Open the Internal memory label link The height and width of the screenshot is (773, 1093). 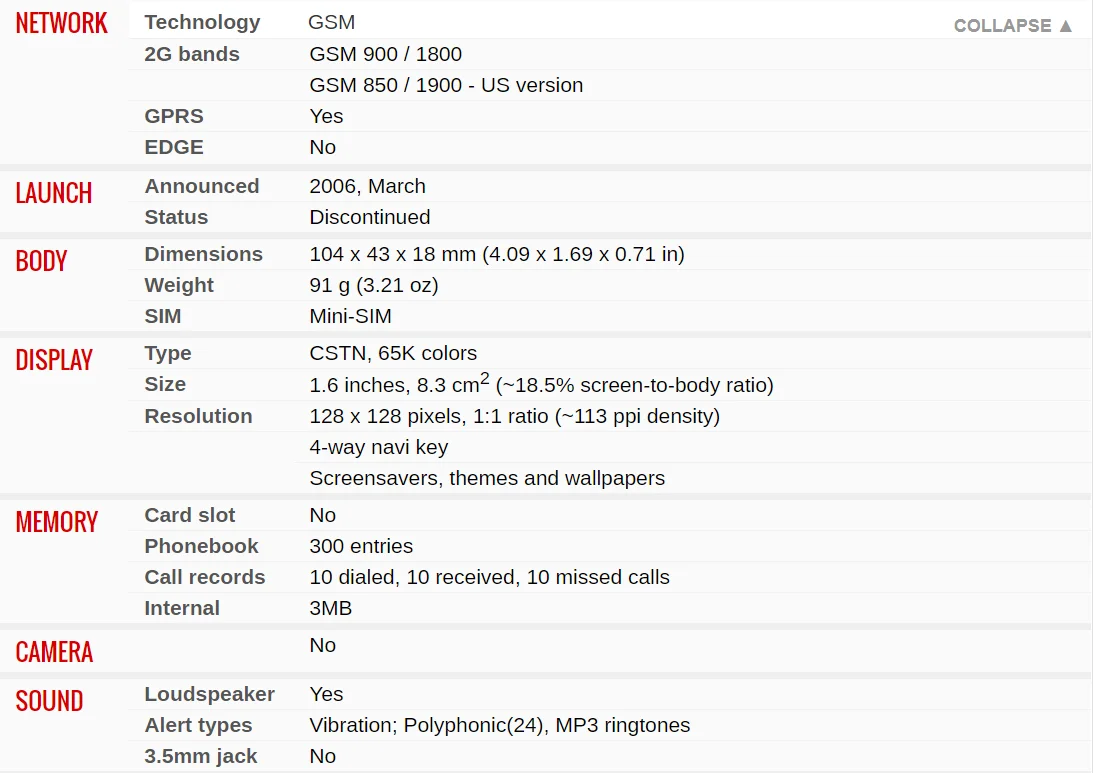pos(182,608)
